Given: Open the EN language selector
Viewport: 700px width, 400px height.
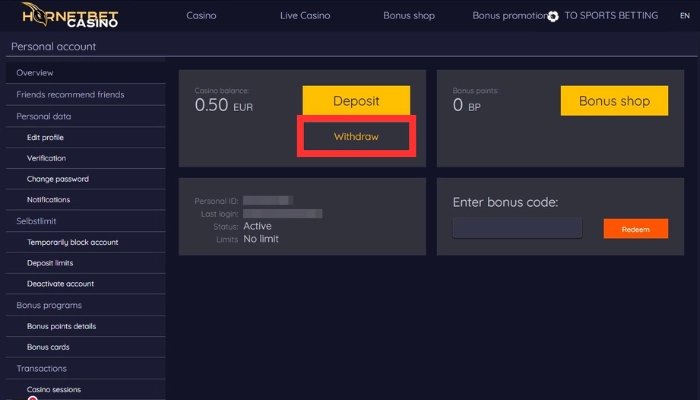Looking at the screenshot, I should tap(684, 16).
